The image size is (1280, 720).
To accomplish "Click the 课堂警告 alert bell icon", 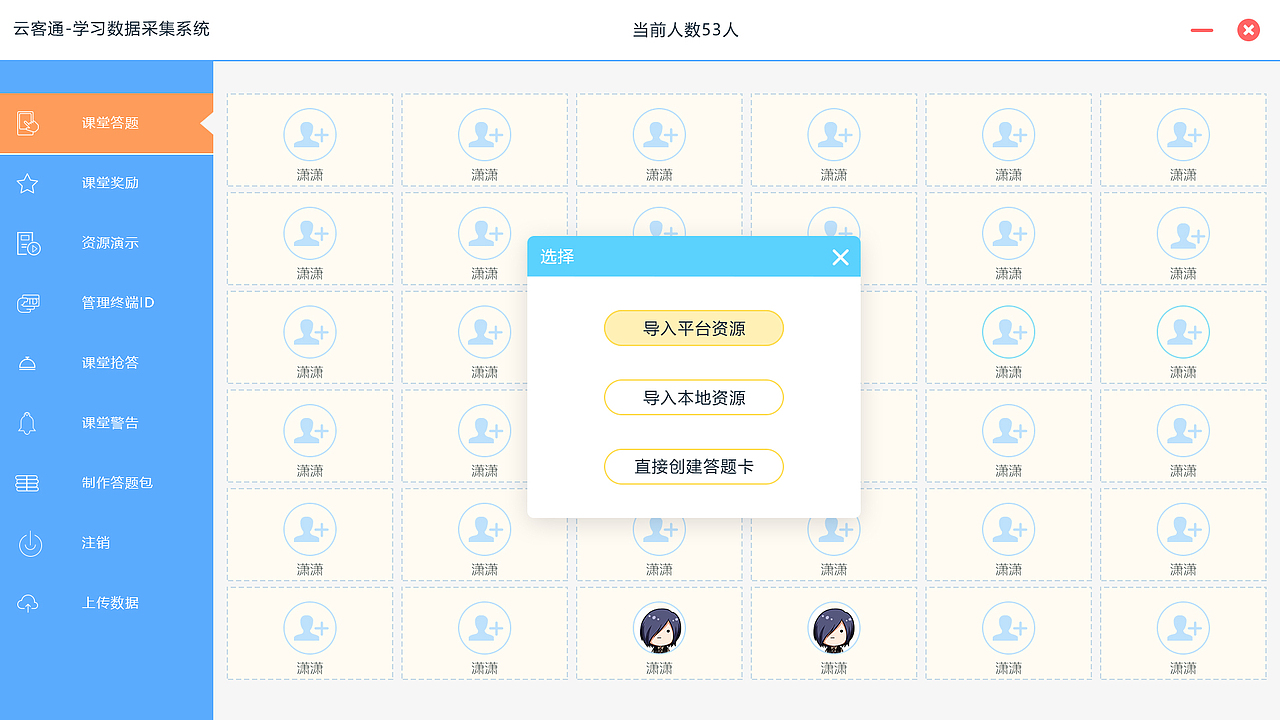I will (x=27, y=423).
